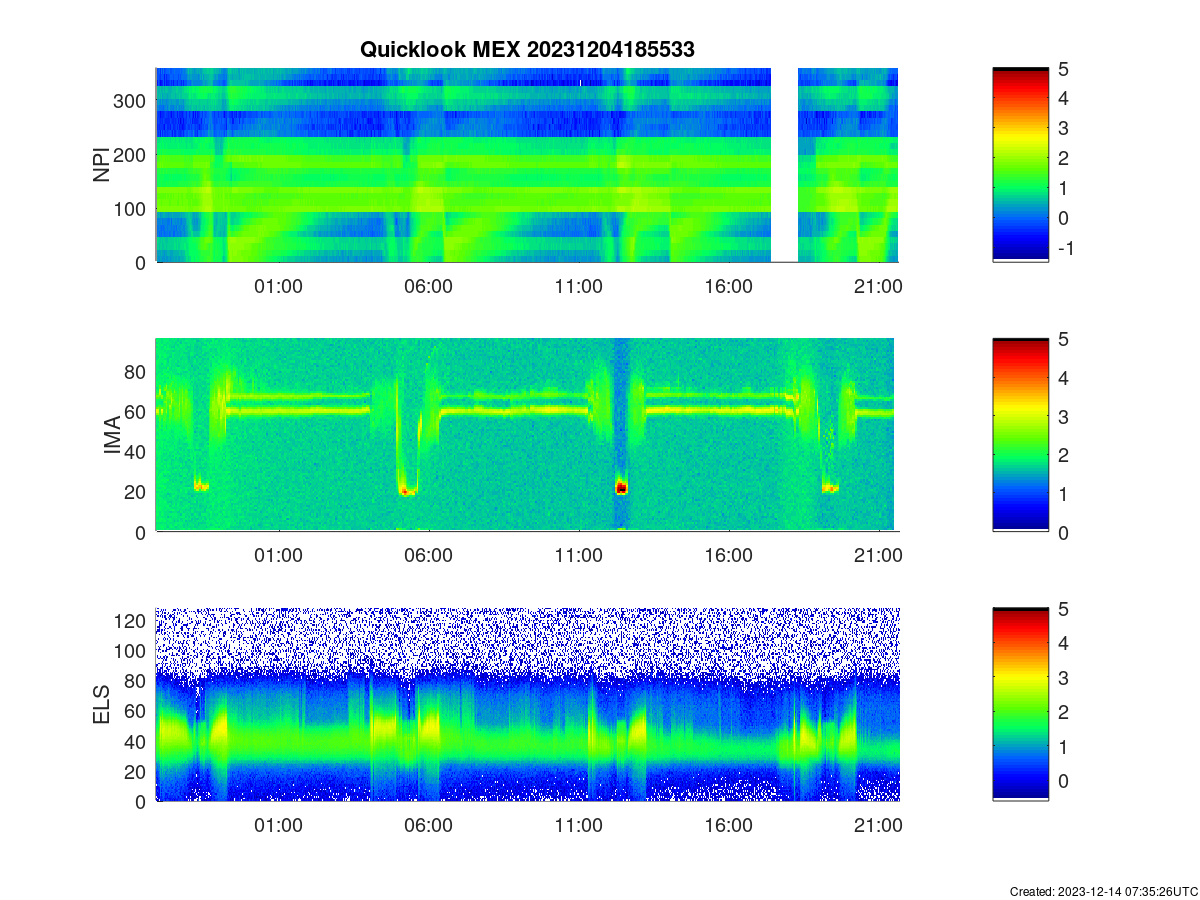Click the 21:00 label below NPI plot
Screen dimensions: 1200x900
(878, 286)
